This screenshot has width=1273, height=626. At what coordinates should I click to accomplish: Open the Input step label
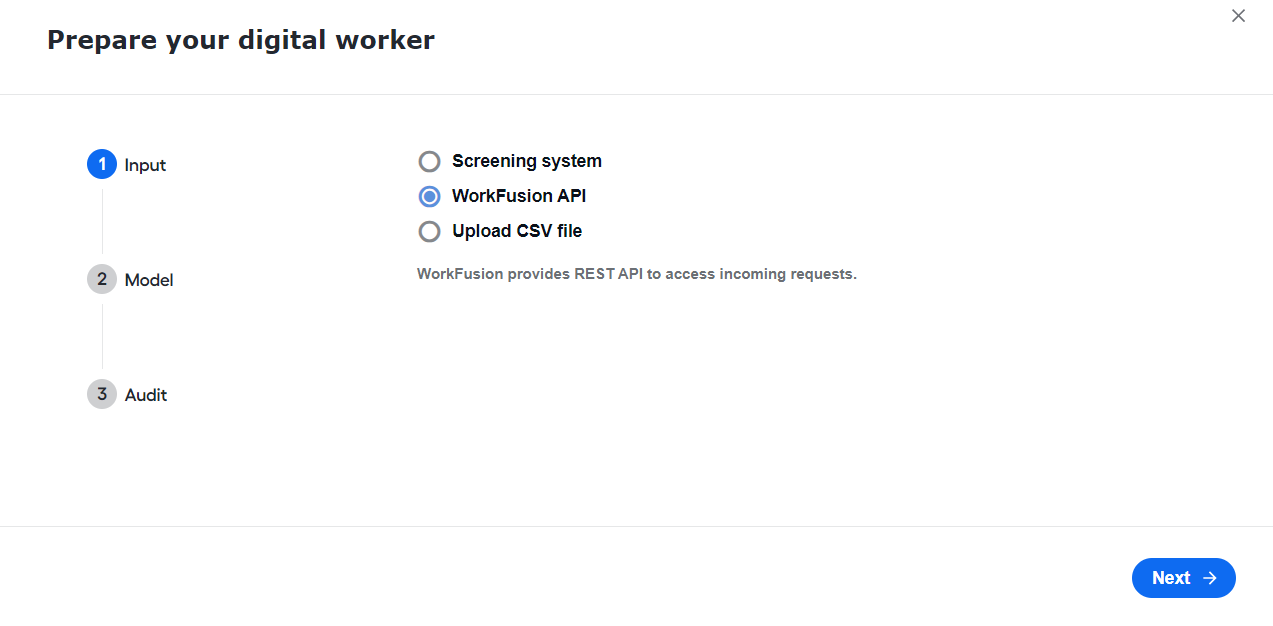click(145, 165)
